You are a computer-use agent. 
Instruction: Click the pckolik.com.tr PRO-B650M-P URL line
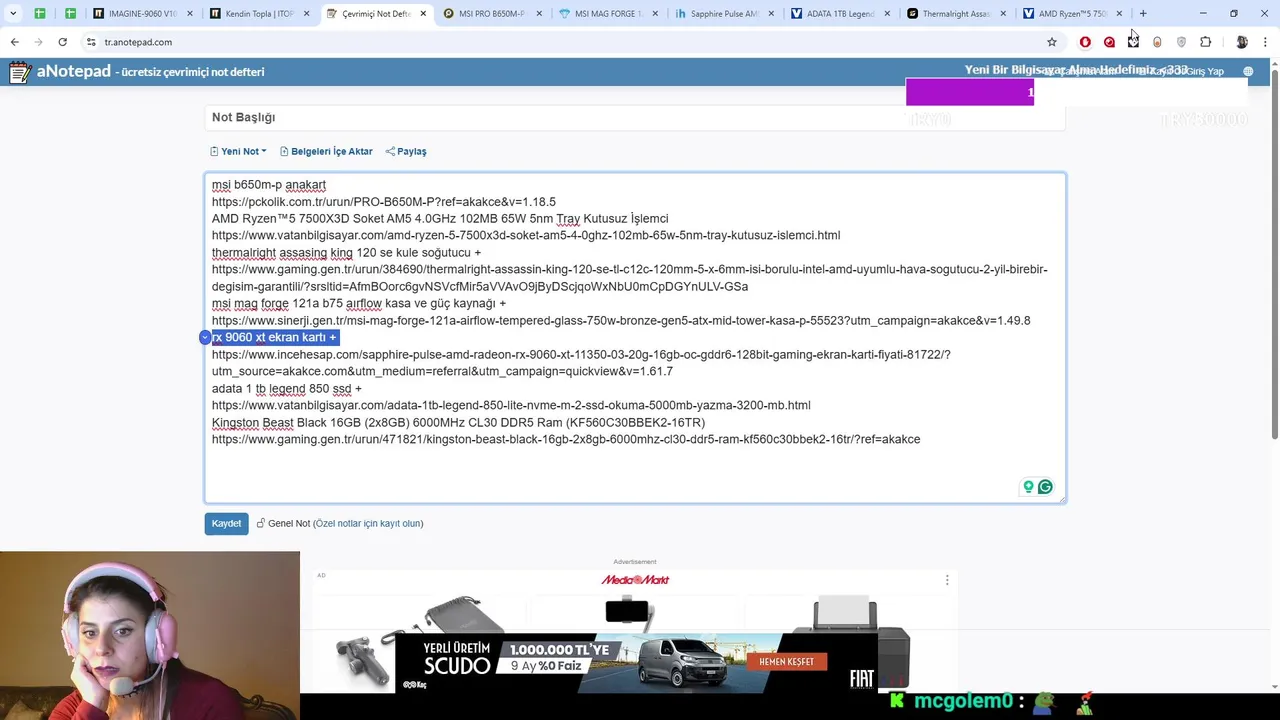pyautogui.click(x=383, y=202)
